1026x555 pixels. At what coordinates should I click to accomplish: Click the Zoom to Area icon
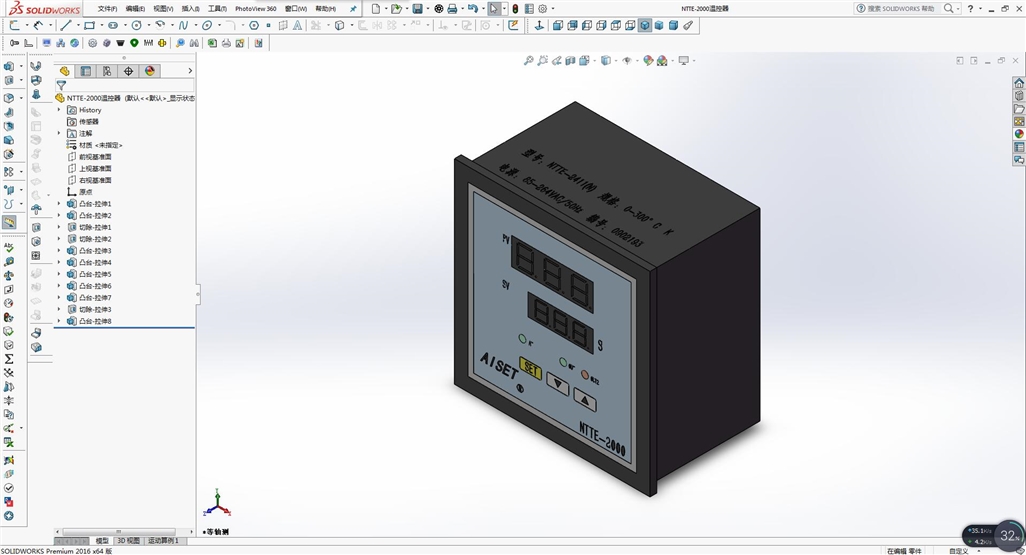542,60
